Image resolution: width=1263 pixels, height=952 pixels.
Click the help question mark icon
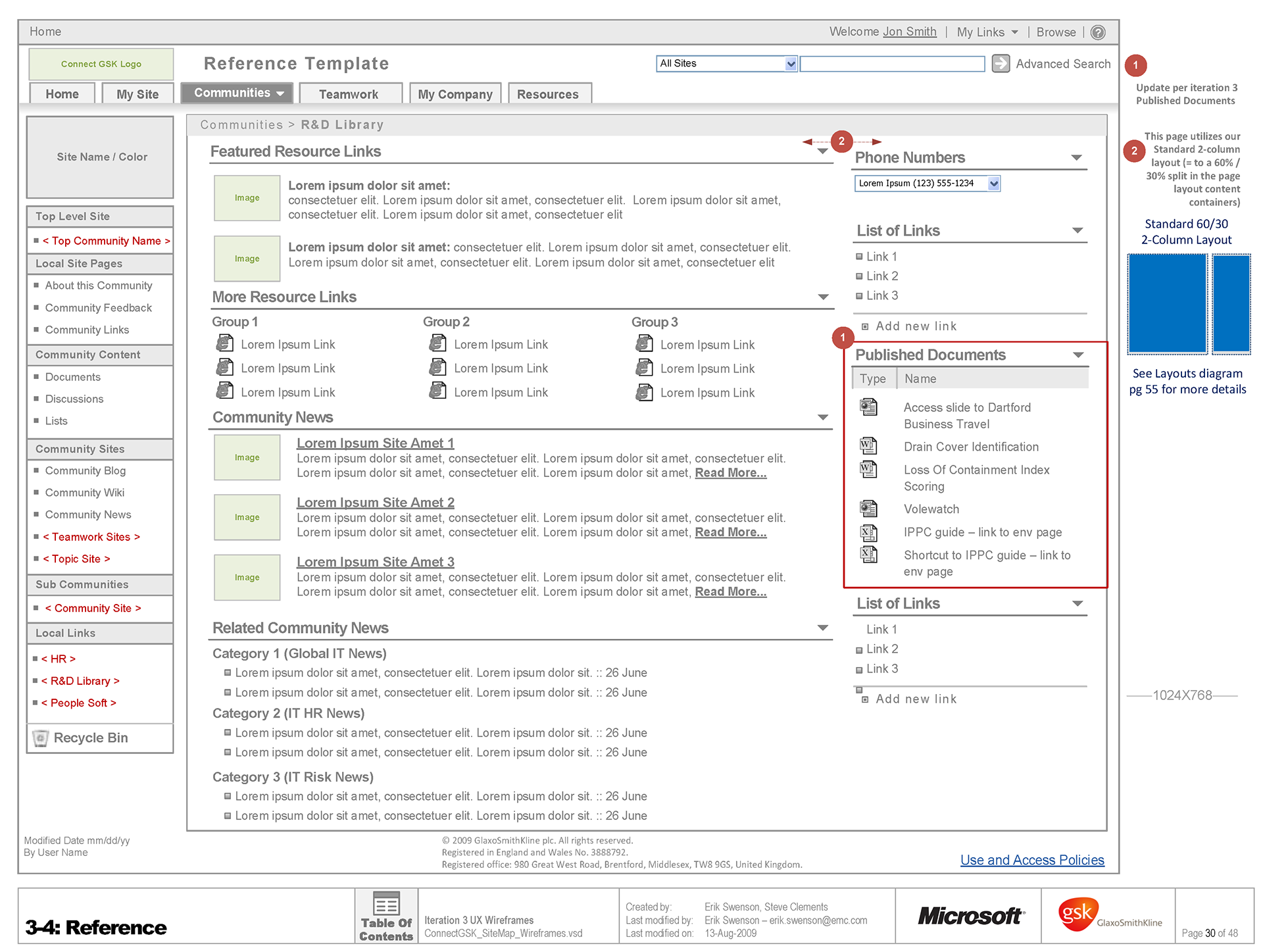click(x=1097, y=32)
